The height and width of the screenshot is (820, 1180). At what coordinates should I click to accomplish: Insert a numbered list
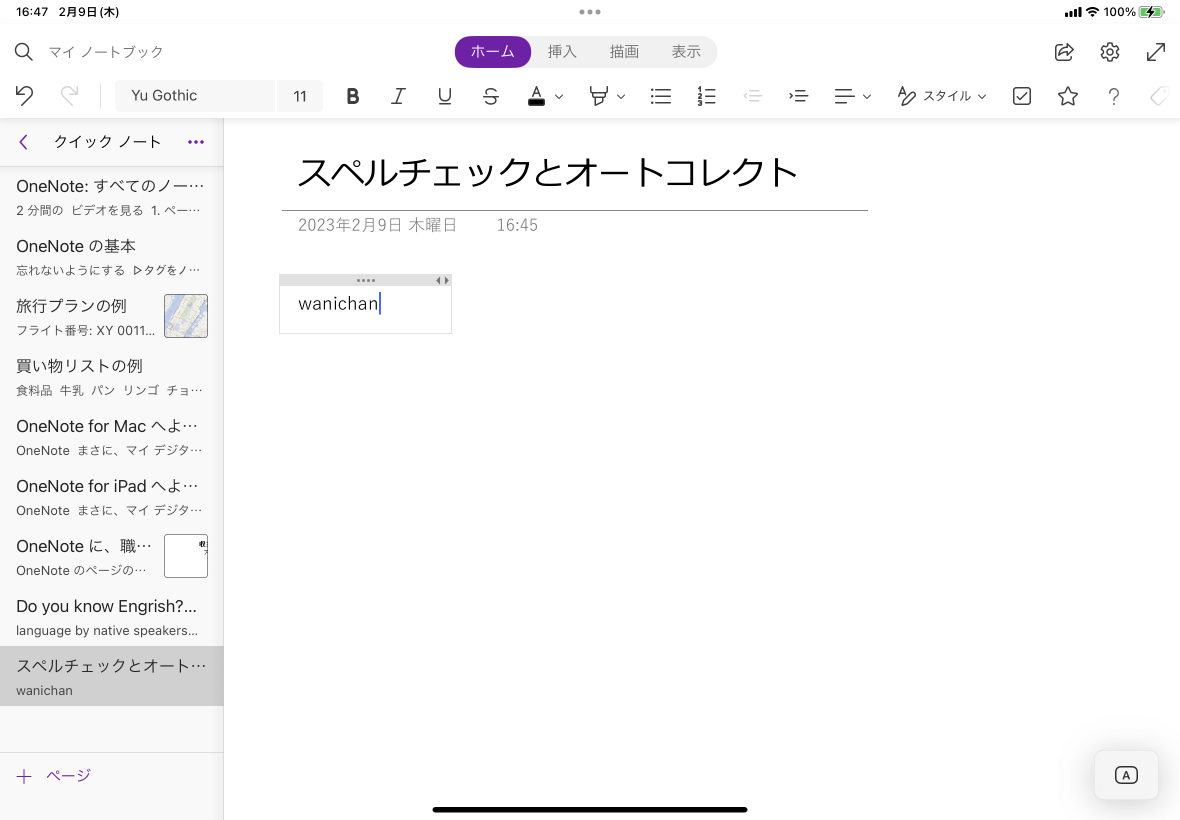pos(706,96)
